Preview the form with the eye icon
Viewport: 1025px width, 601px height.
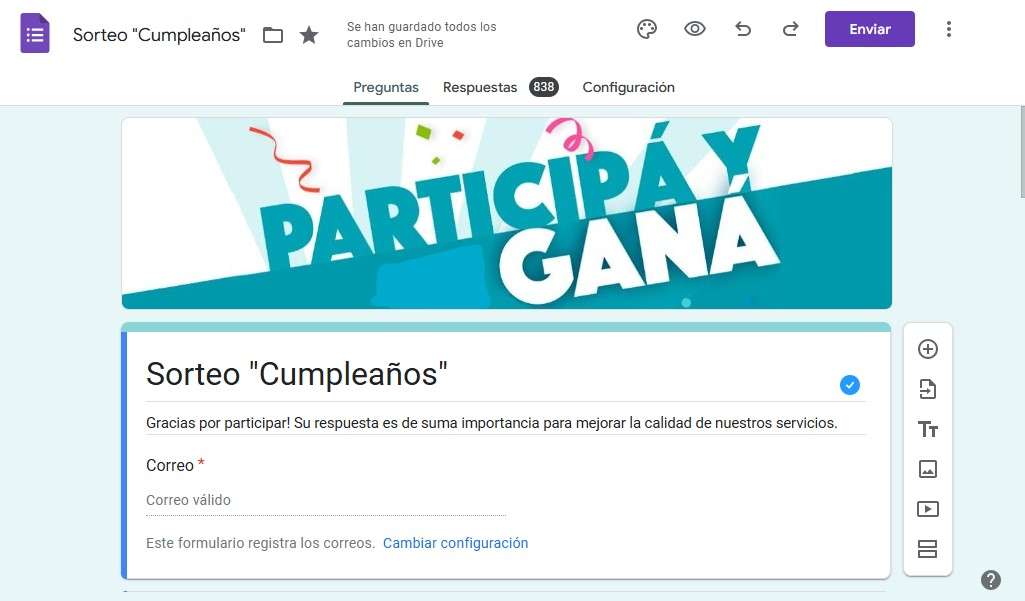[x=694, y=29]
